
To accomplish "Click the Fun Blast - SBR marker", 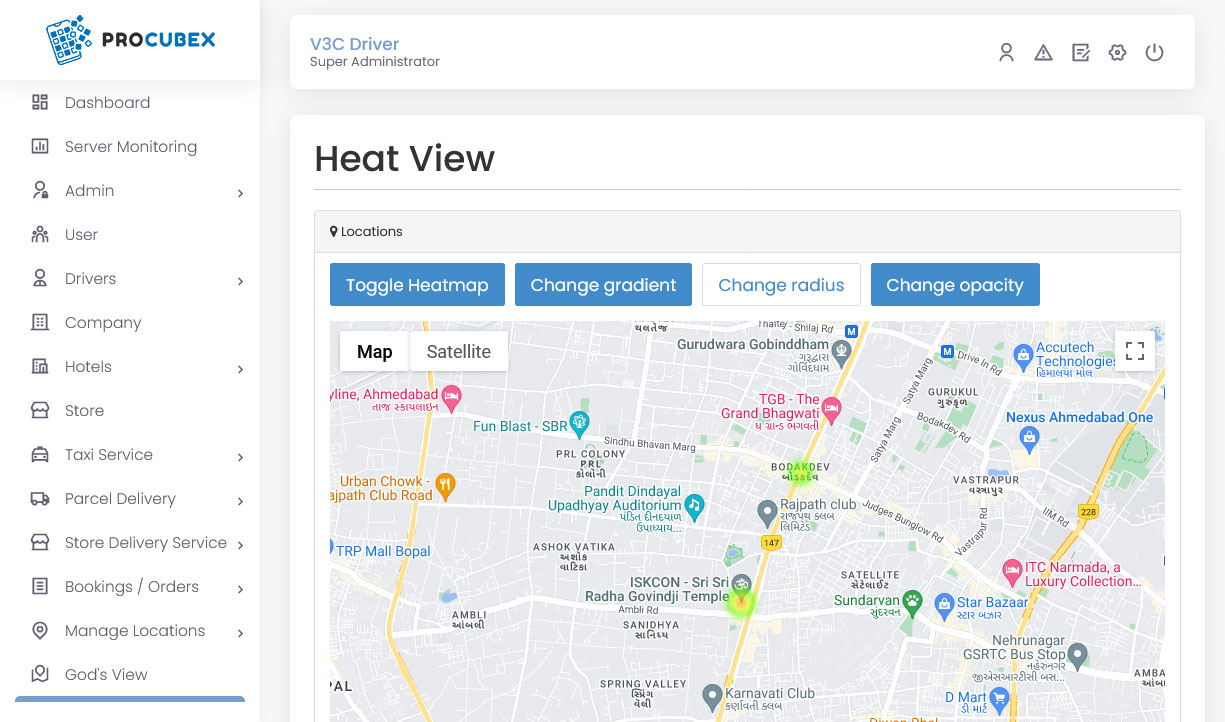I will pos(579,422).
